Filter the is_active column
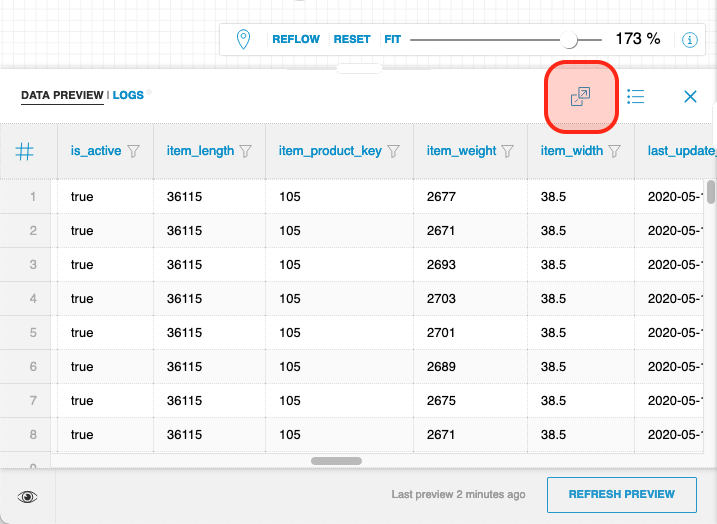Viewport: 717px width, 524px height. point(134,151)
